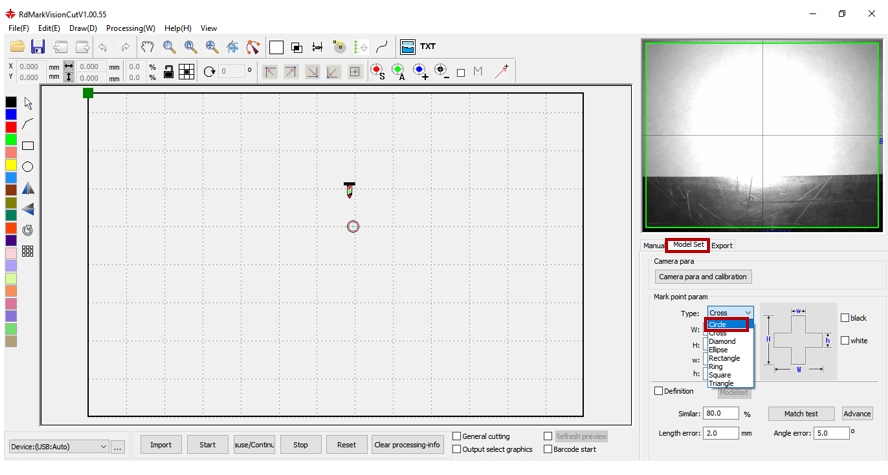Click the measure distance toolbar icon
The width and height of the screenshot is (888, 475).
click(318, 47)
